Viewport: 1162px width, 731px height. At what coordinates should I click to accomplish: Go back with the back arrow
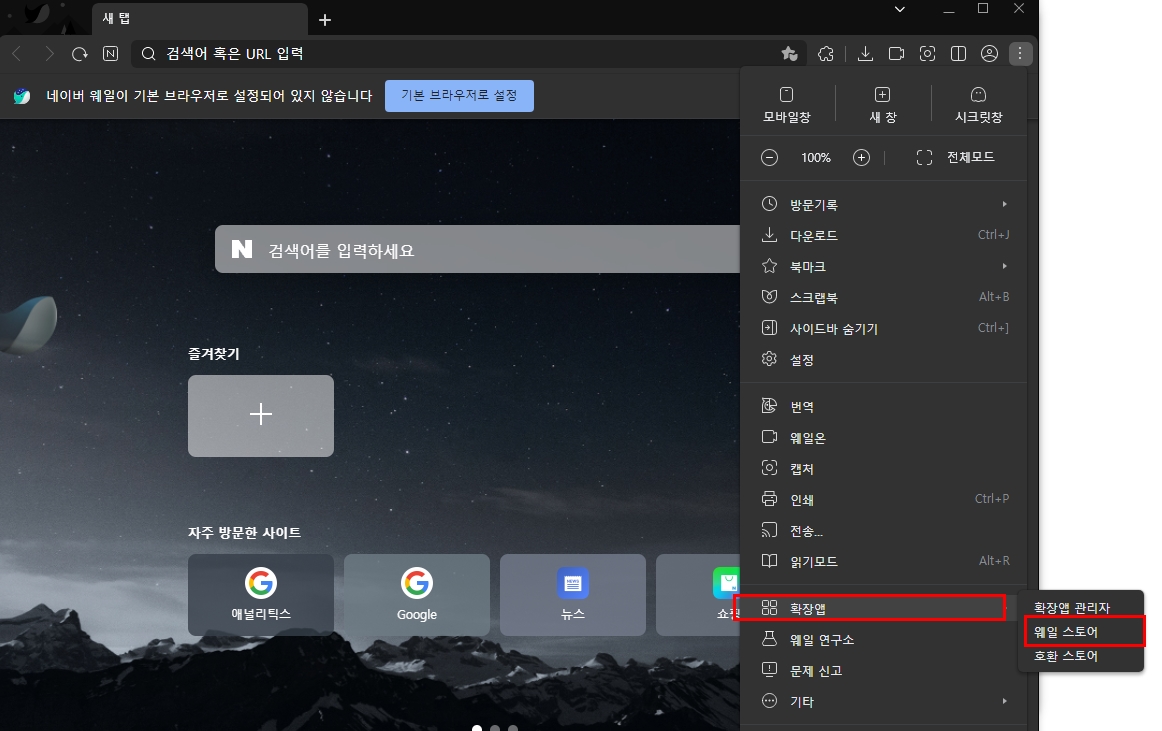click(17, 53)
